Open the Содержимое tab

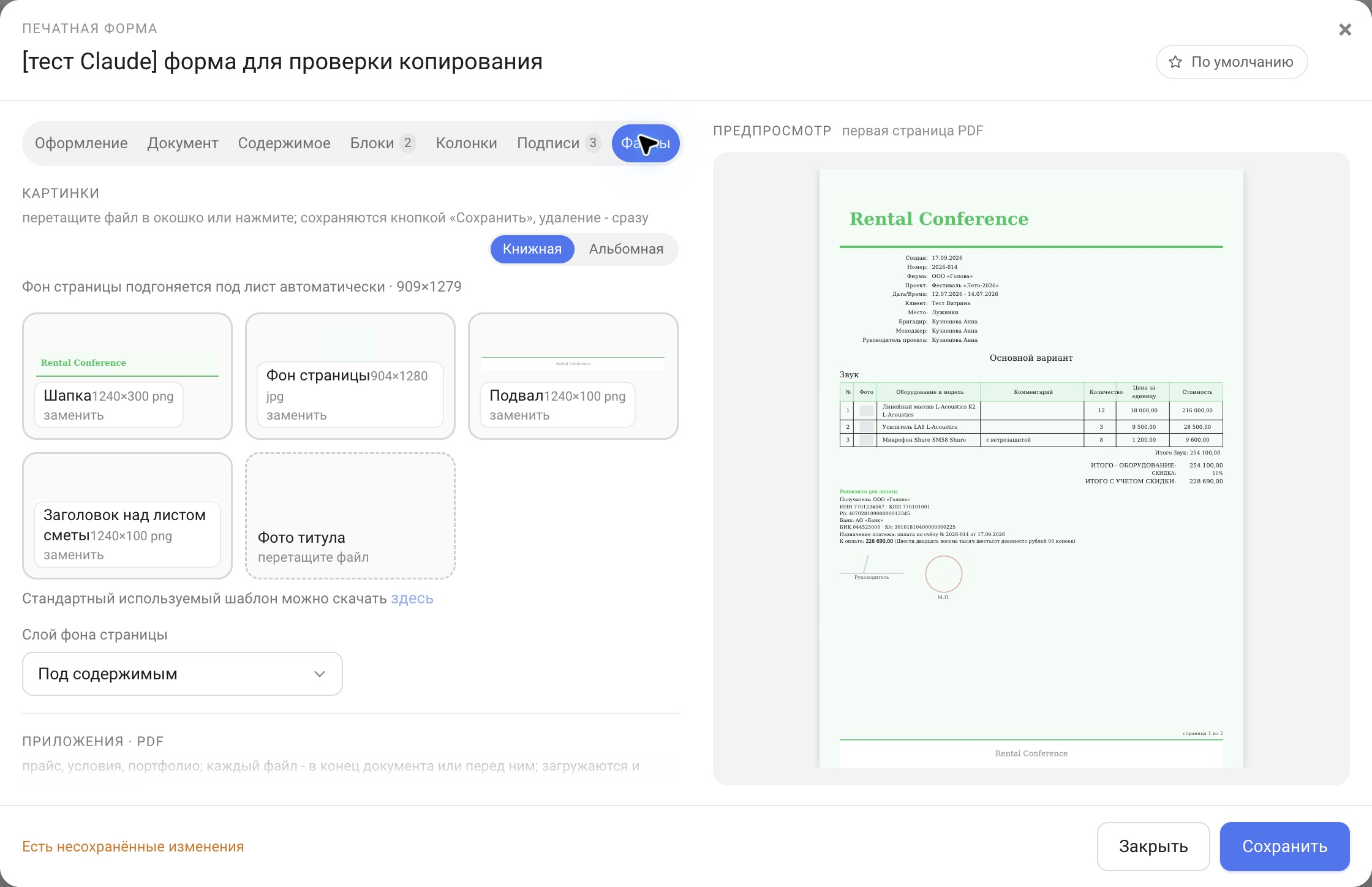point(284,143)
